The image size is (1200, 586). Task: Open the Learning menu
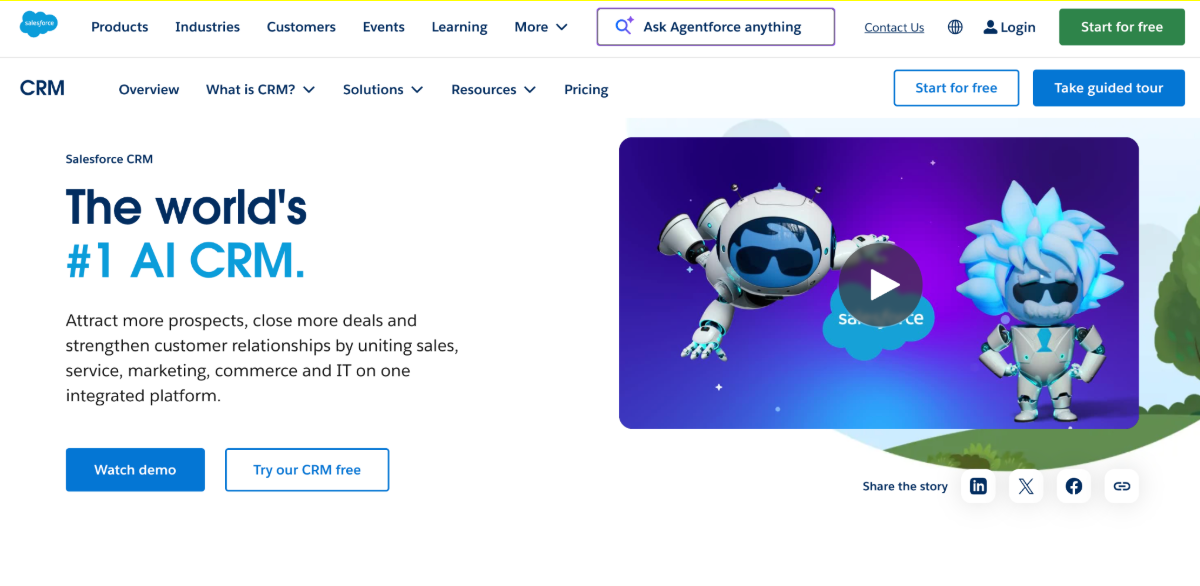(460, 27)
